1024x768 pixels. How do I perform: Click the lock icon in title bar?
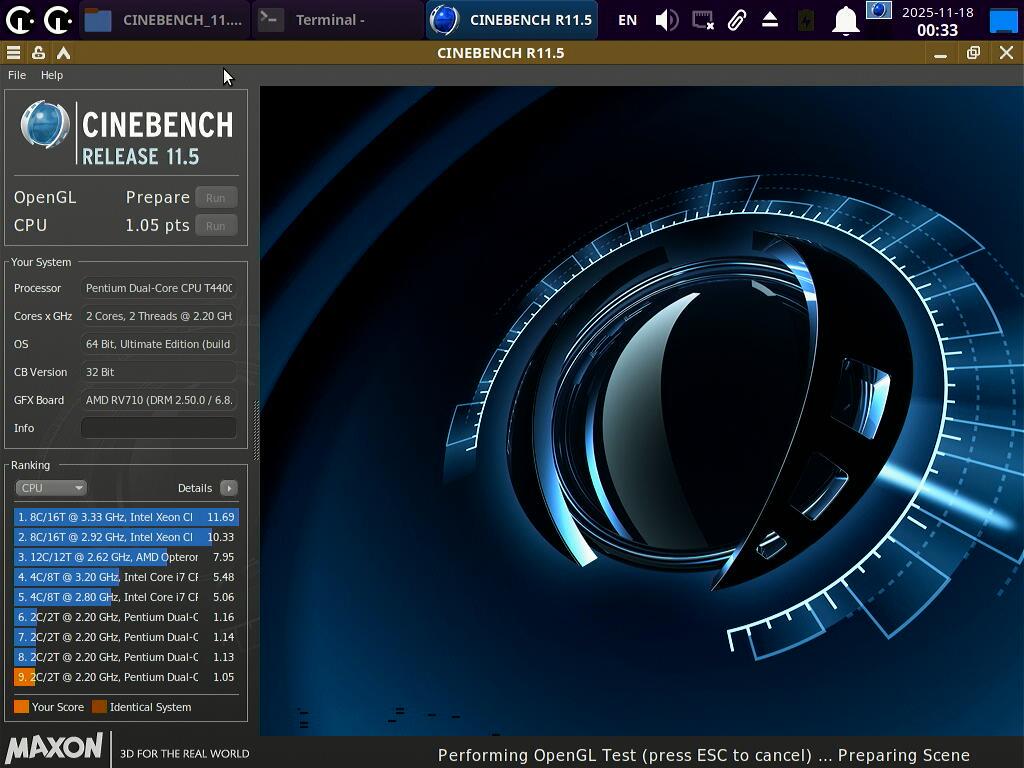point(38,53)
